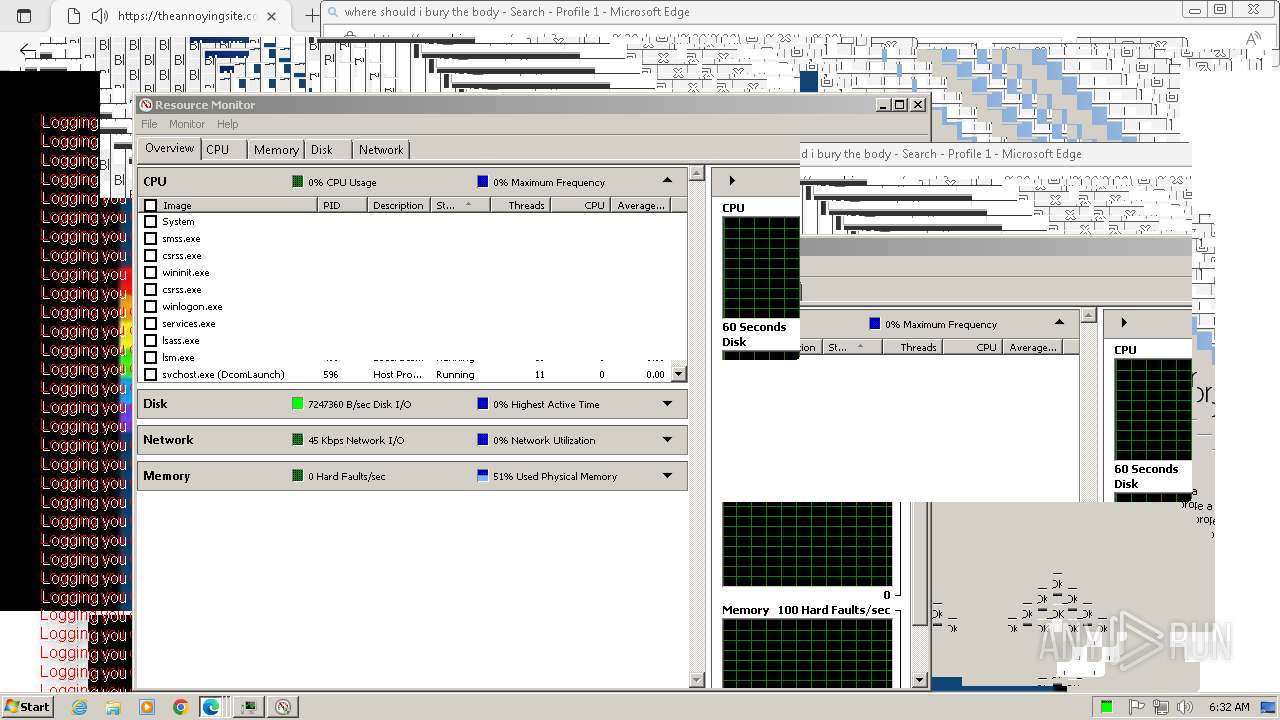This screenshot has height=720, width=1280.
Task: Select the Resource Monitor taskbar button
Action: (283, 707)
